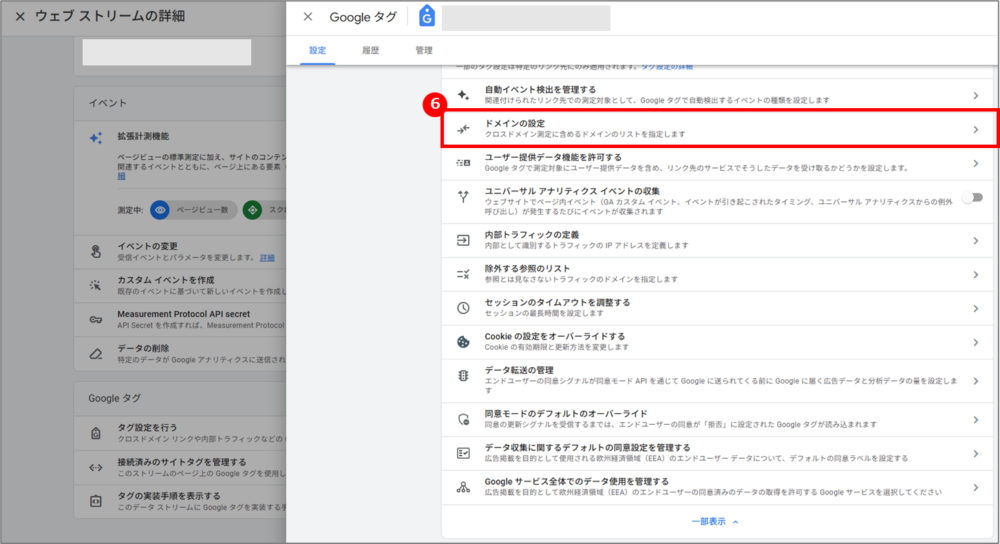Open データの削除 in background panel
This screenshot has width=1000, height=544.
[180, 353]
